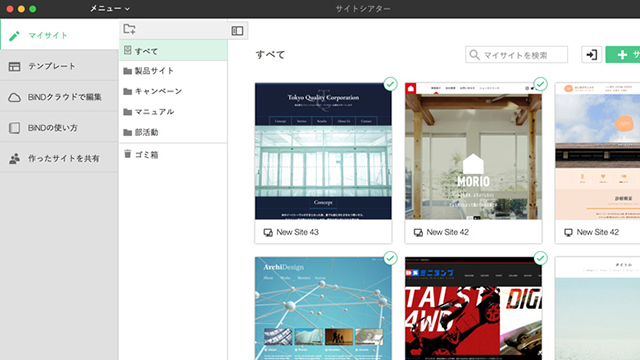Open 作ったサイトを共有 in the sidebar
The image size is (640, 360).
point(59,158)
